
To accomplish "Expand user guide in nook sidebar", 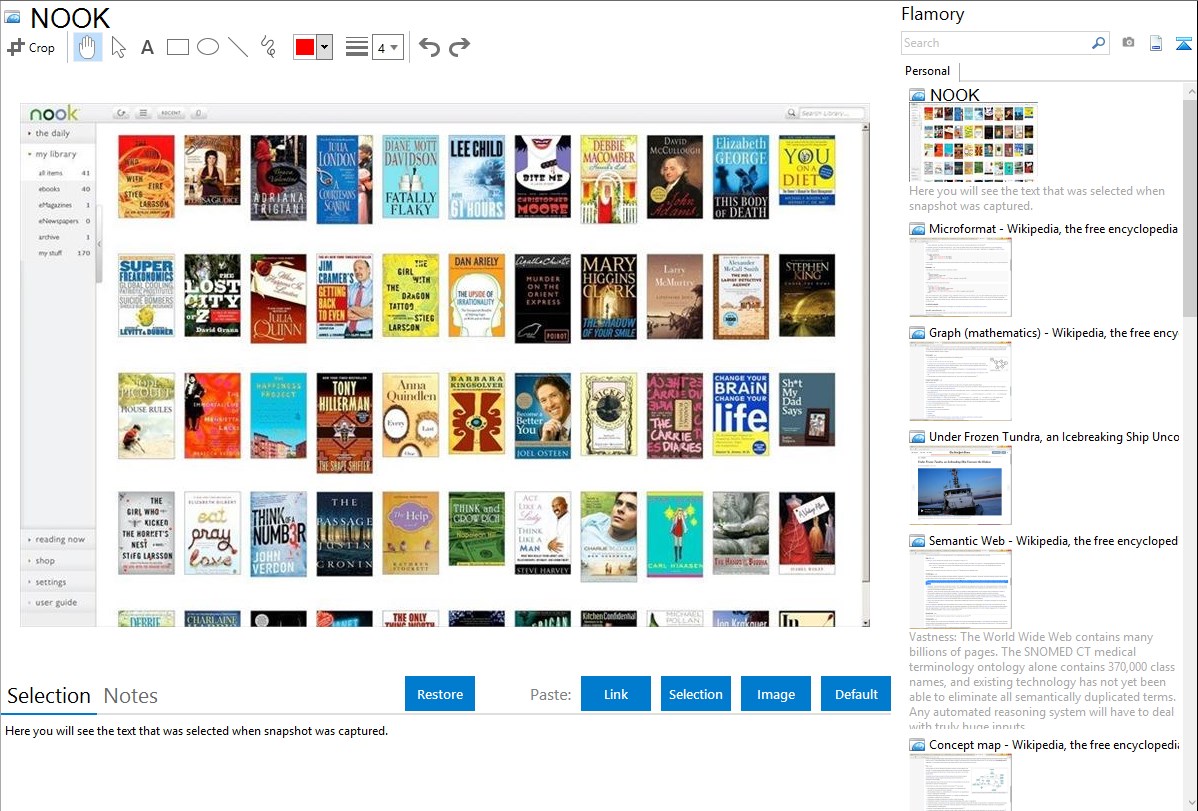I will 58,602.
